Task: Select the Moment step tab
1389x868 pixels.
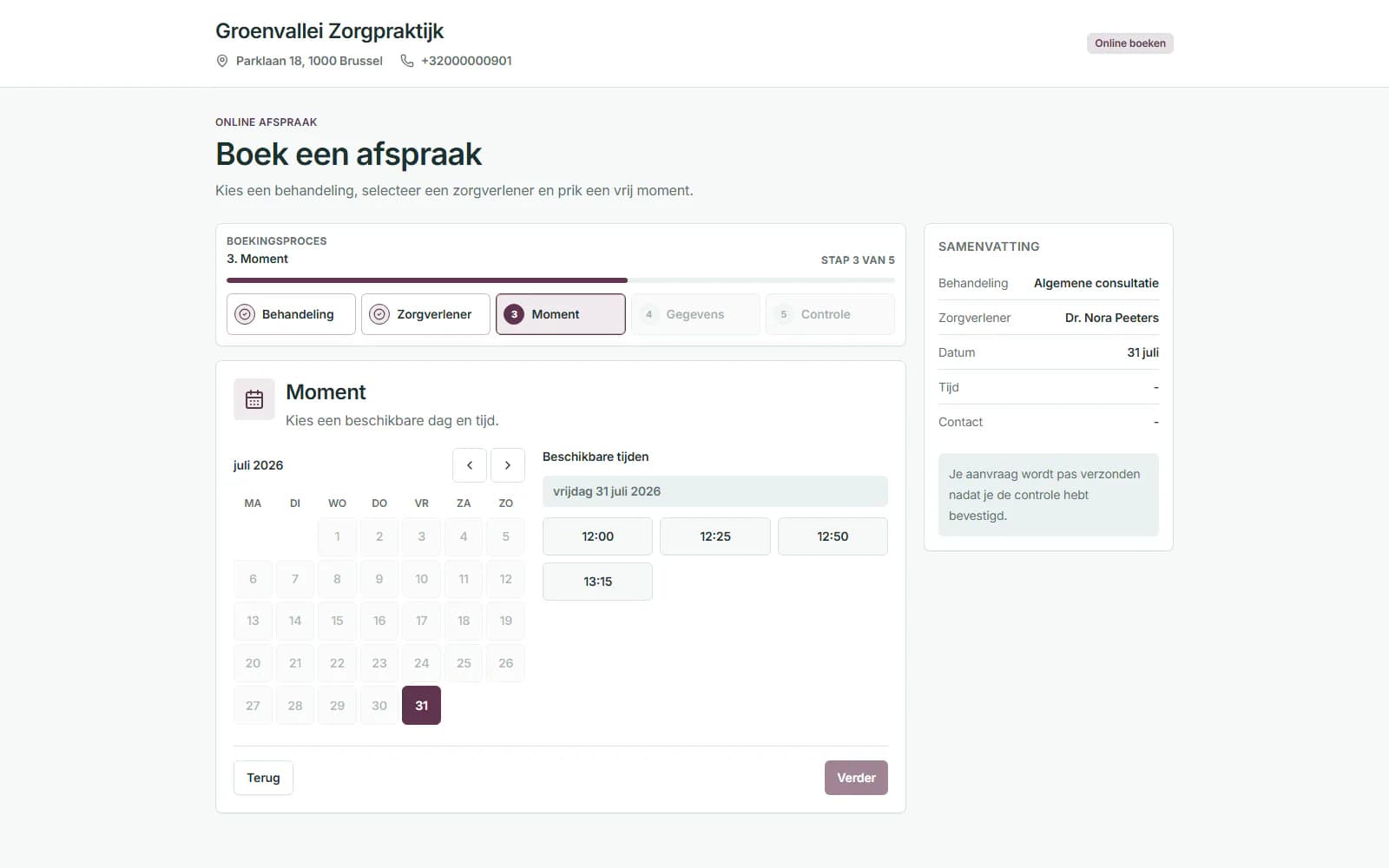Action: [x=561, y=314]
